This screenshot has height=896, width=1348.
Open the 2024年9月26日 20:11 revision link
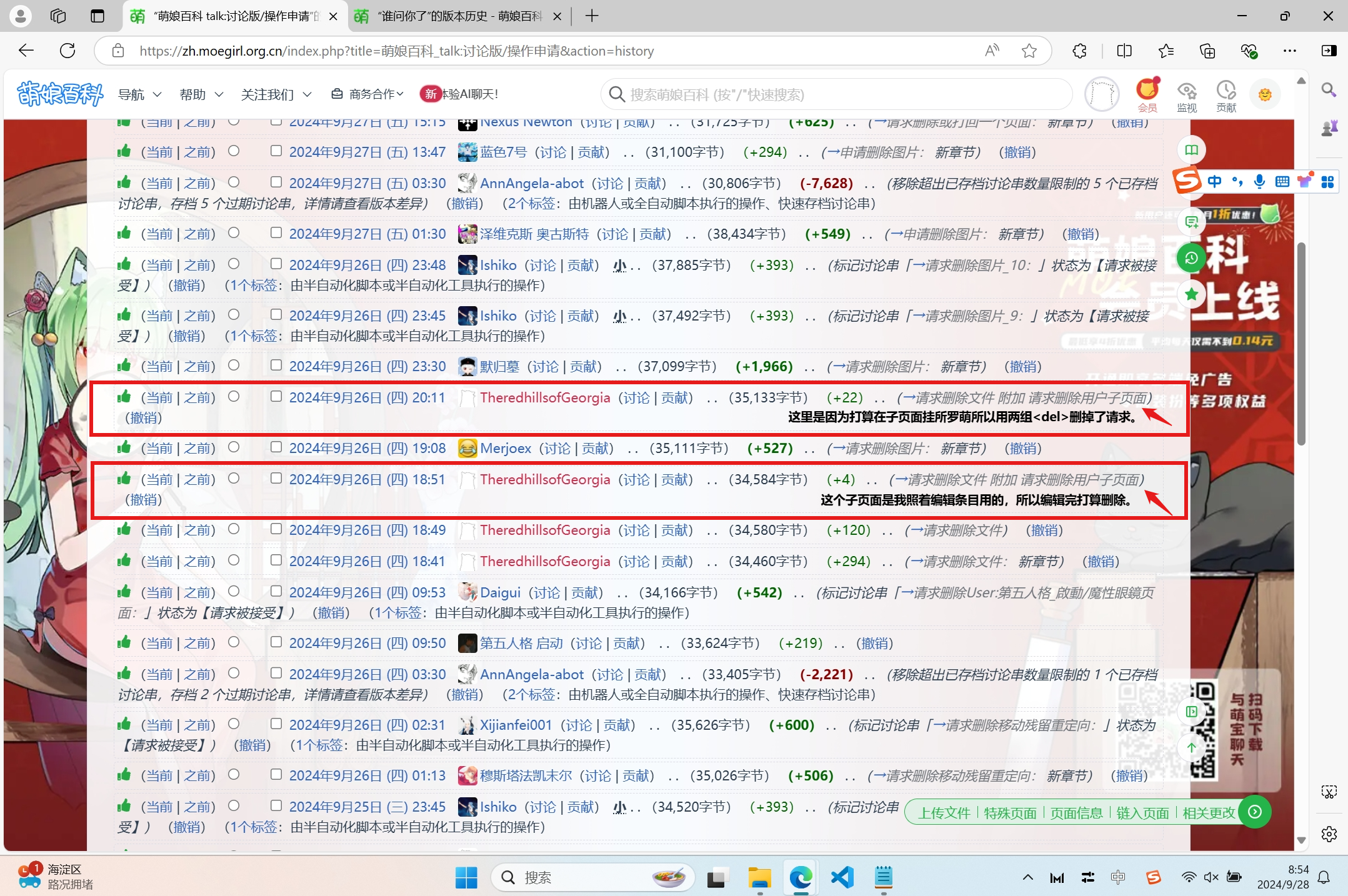(x=367, y=397)
